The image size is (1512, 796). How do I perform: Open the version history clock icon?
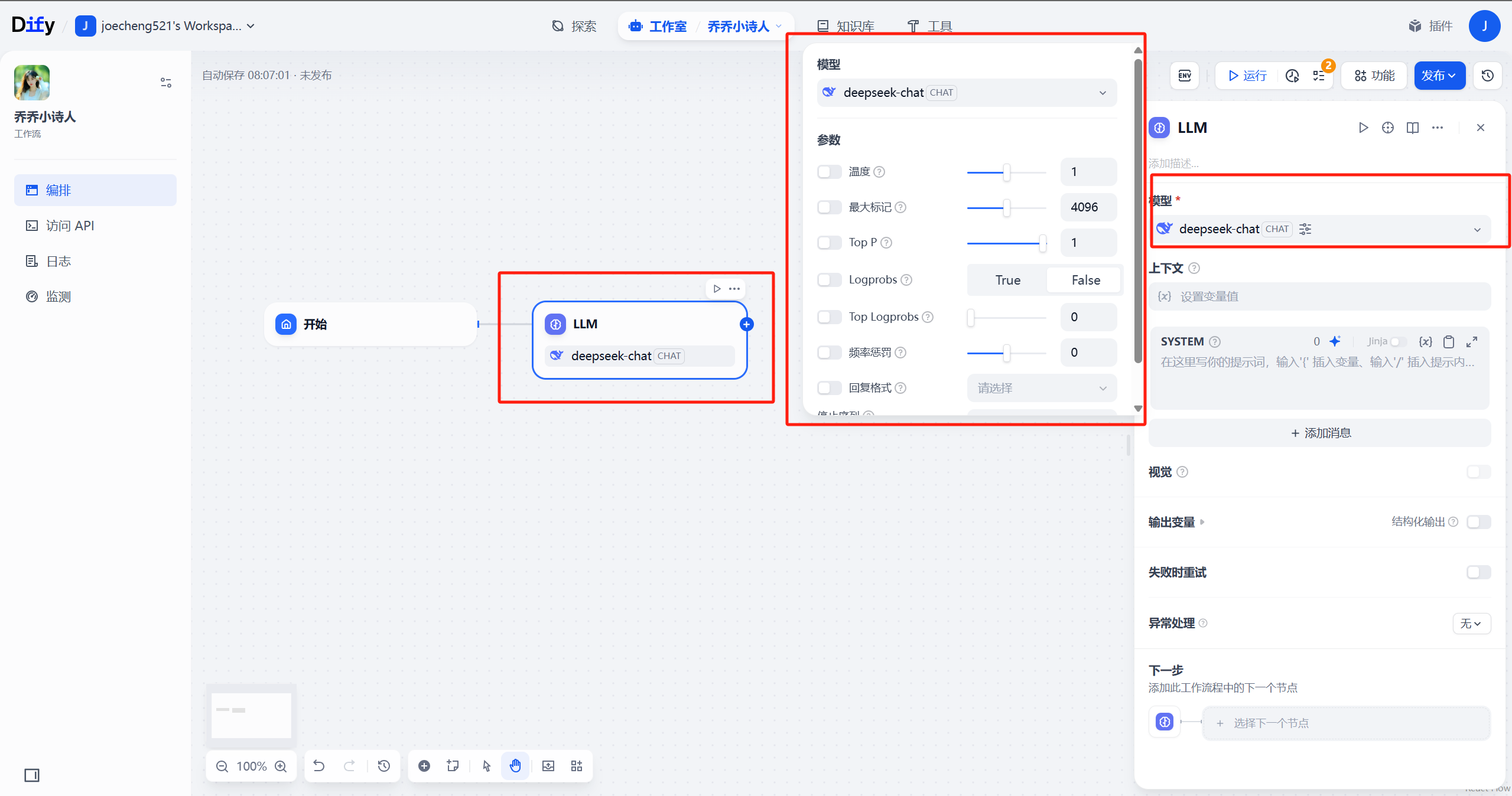[1488, 76]
